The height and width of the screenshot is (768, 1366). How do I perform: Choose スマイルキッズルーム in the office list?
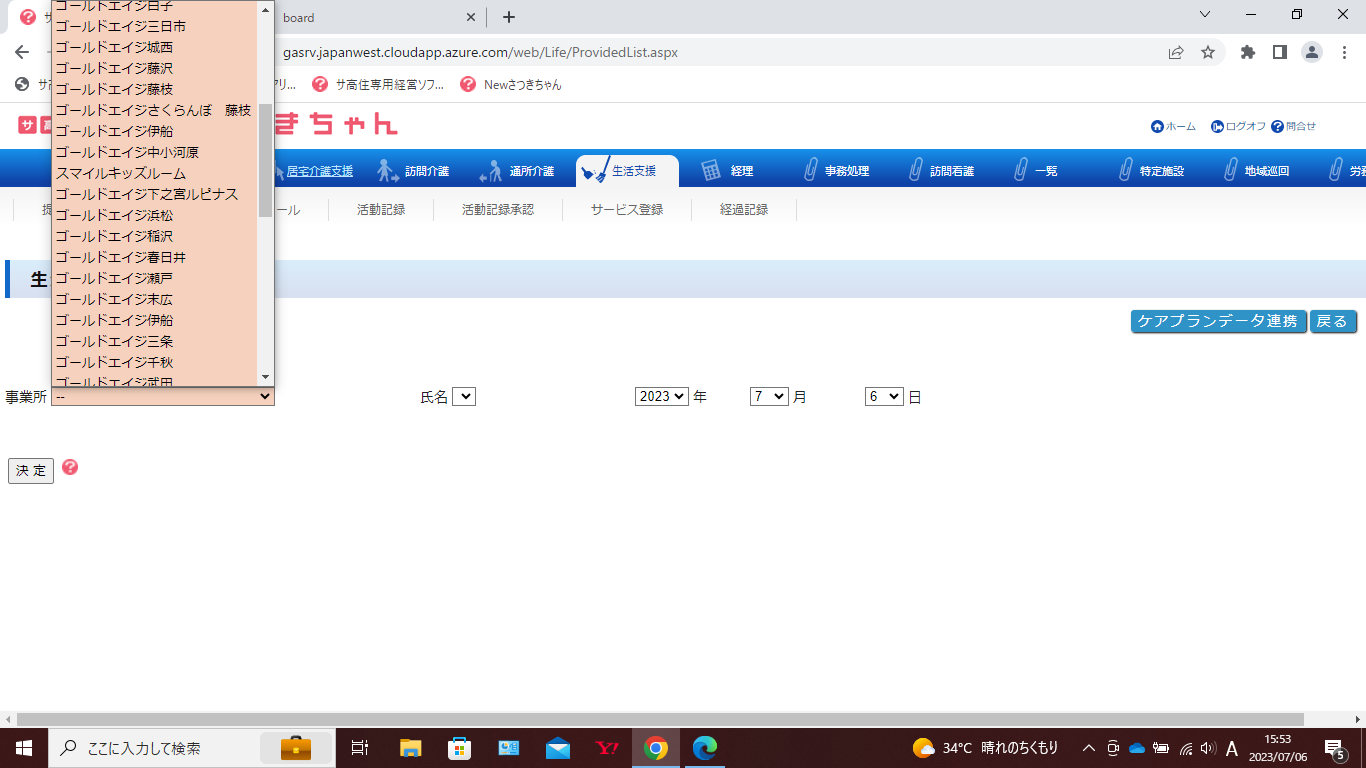point(121,173)
